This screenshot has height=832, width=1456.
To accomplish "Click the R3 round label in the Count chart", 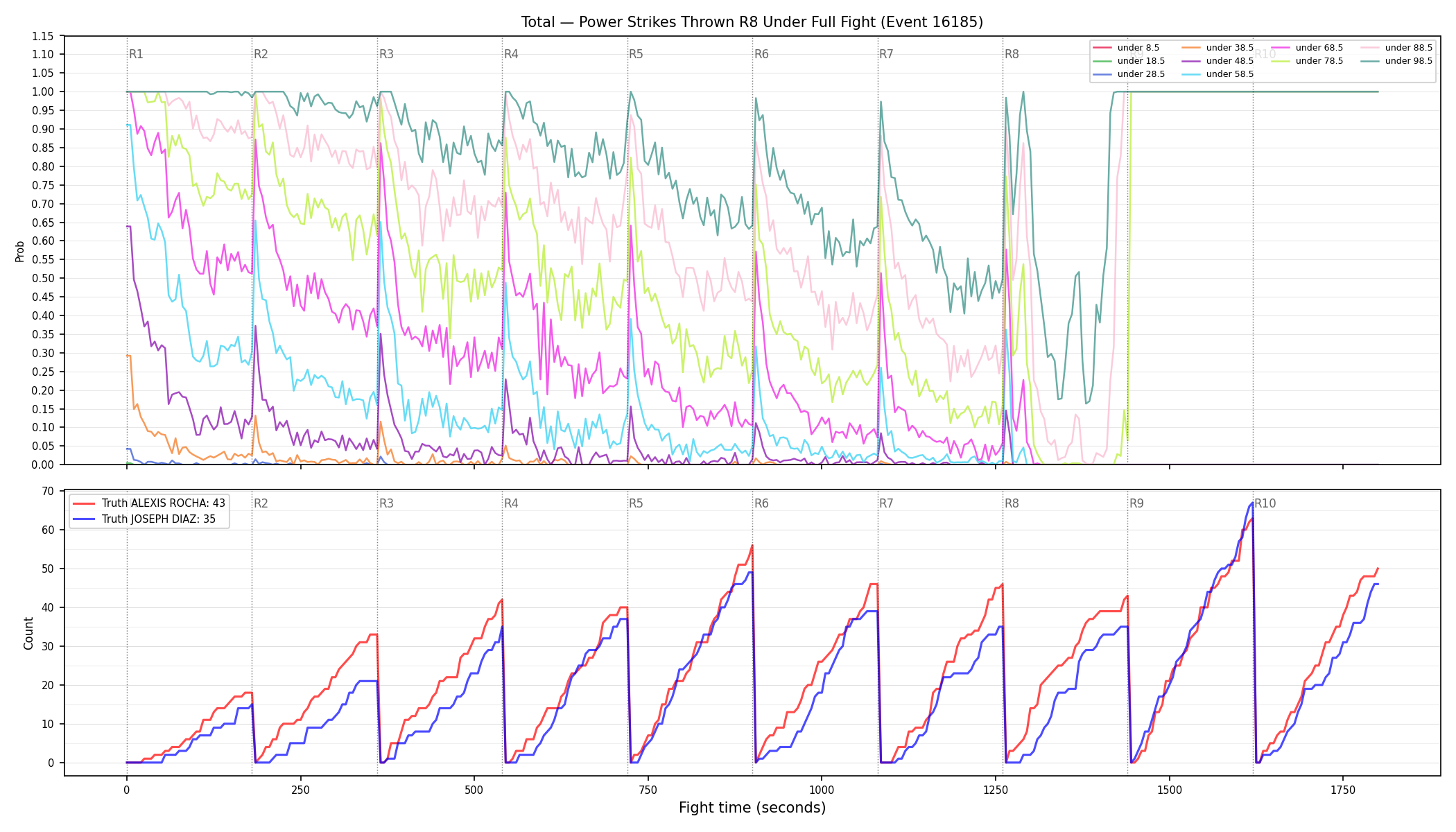I will [x=386, y=503].
